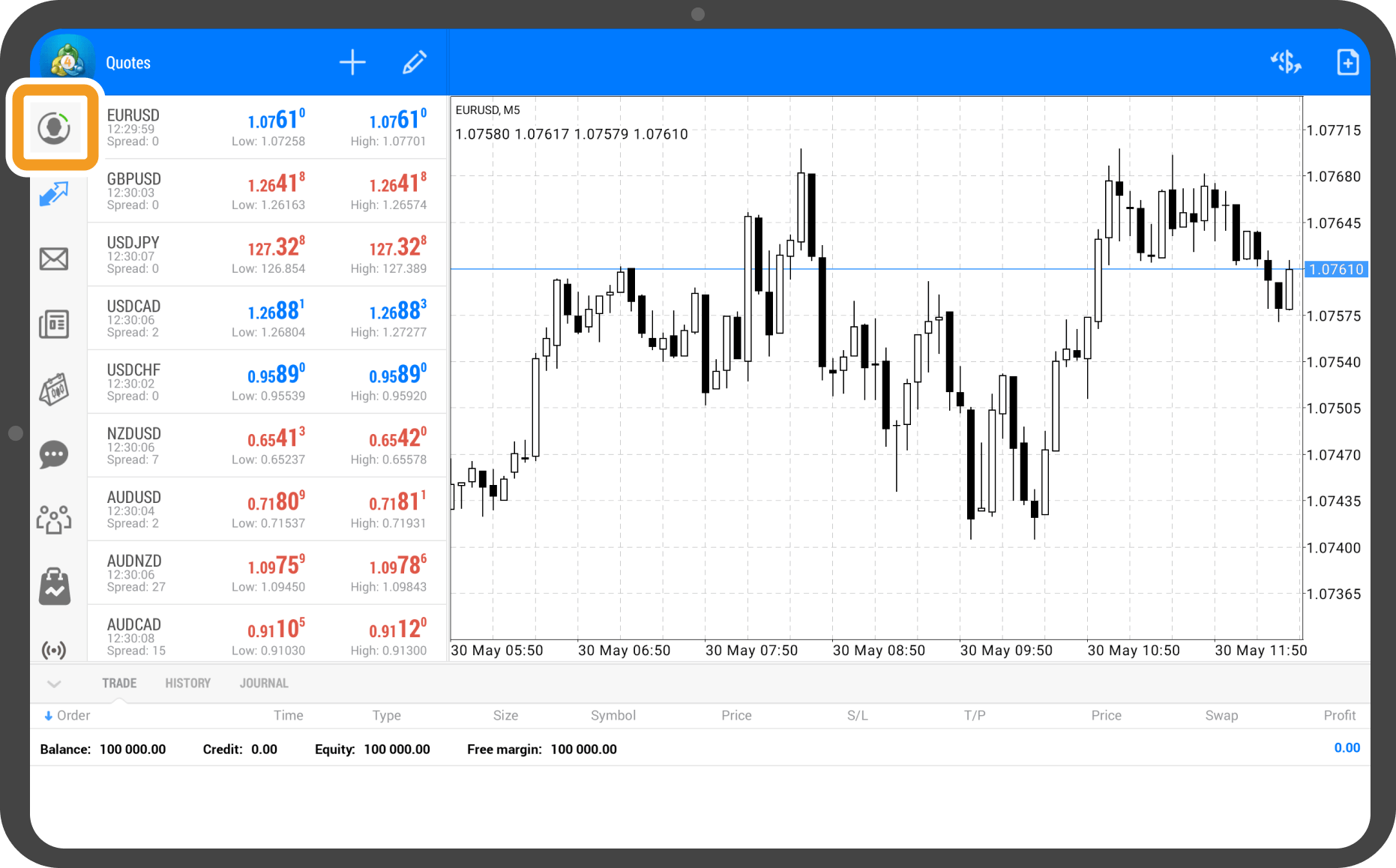Image resolution: width=1396 pixels, height=868 pixels.
Task: Click the currency indicator icon in header
Action: tap(1286, 62)
